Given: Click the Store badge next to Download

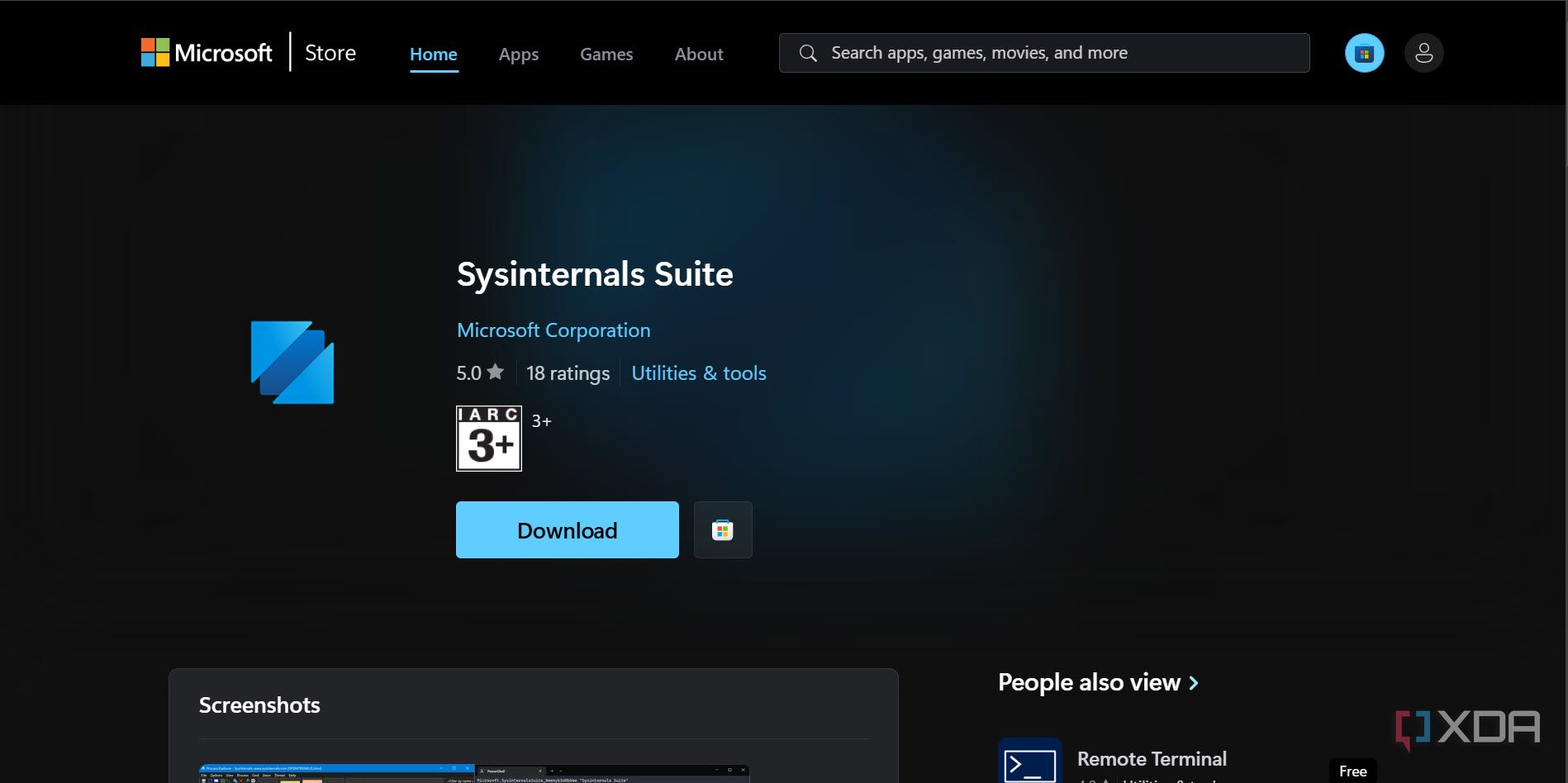Looking at the screenshot, I should click(x=722, y=529).
